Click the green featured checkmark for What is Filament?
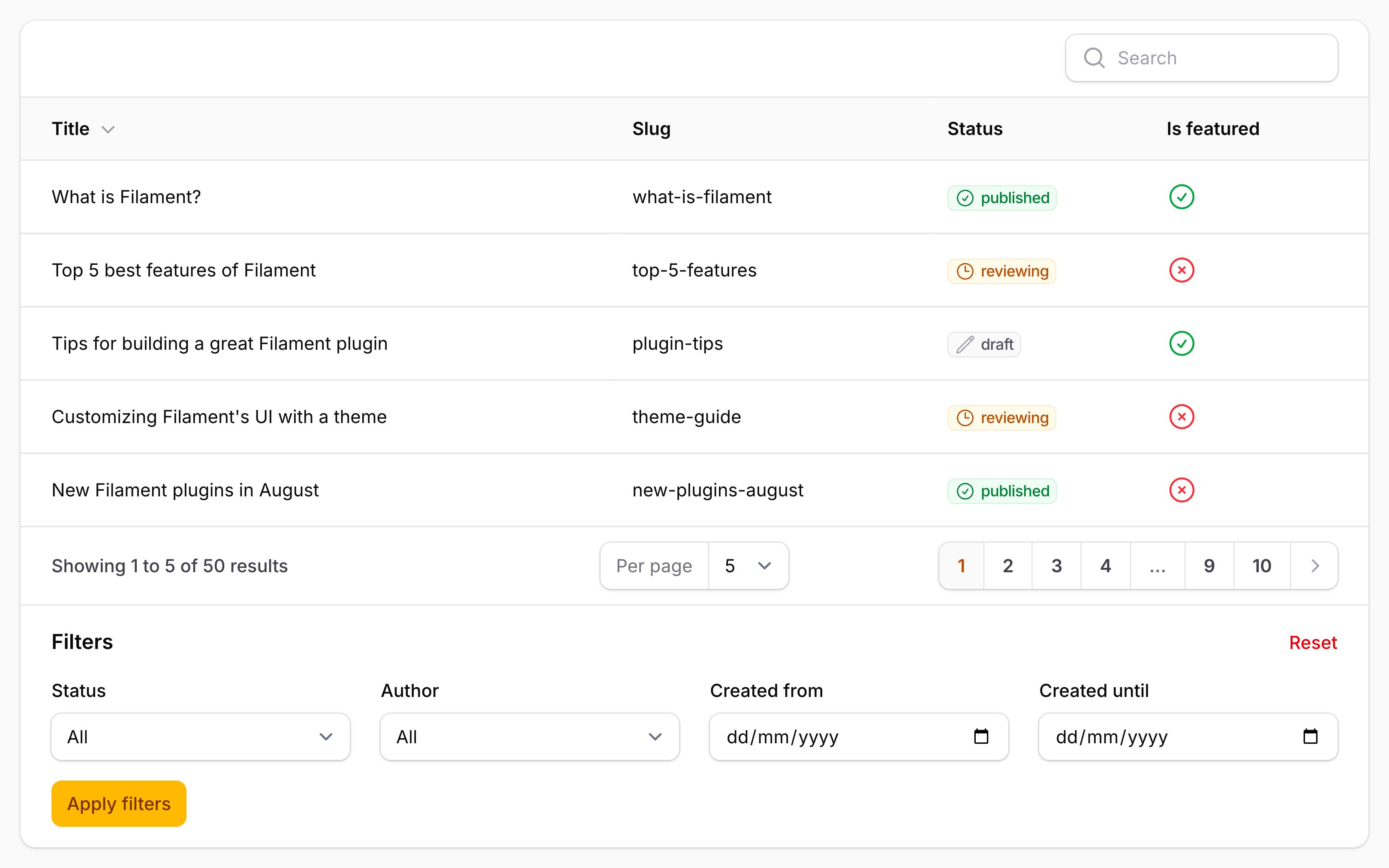 (1181, 197)
